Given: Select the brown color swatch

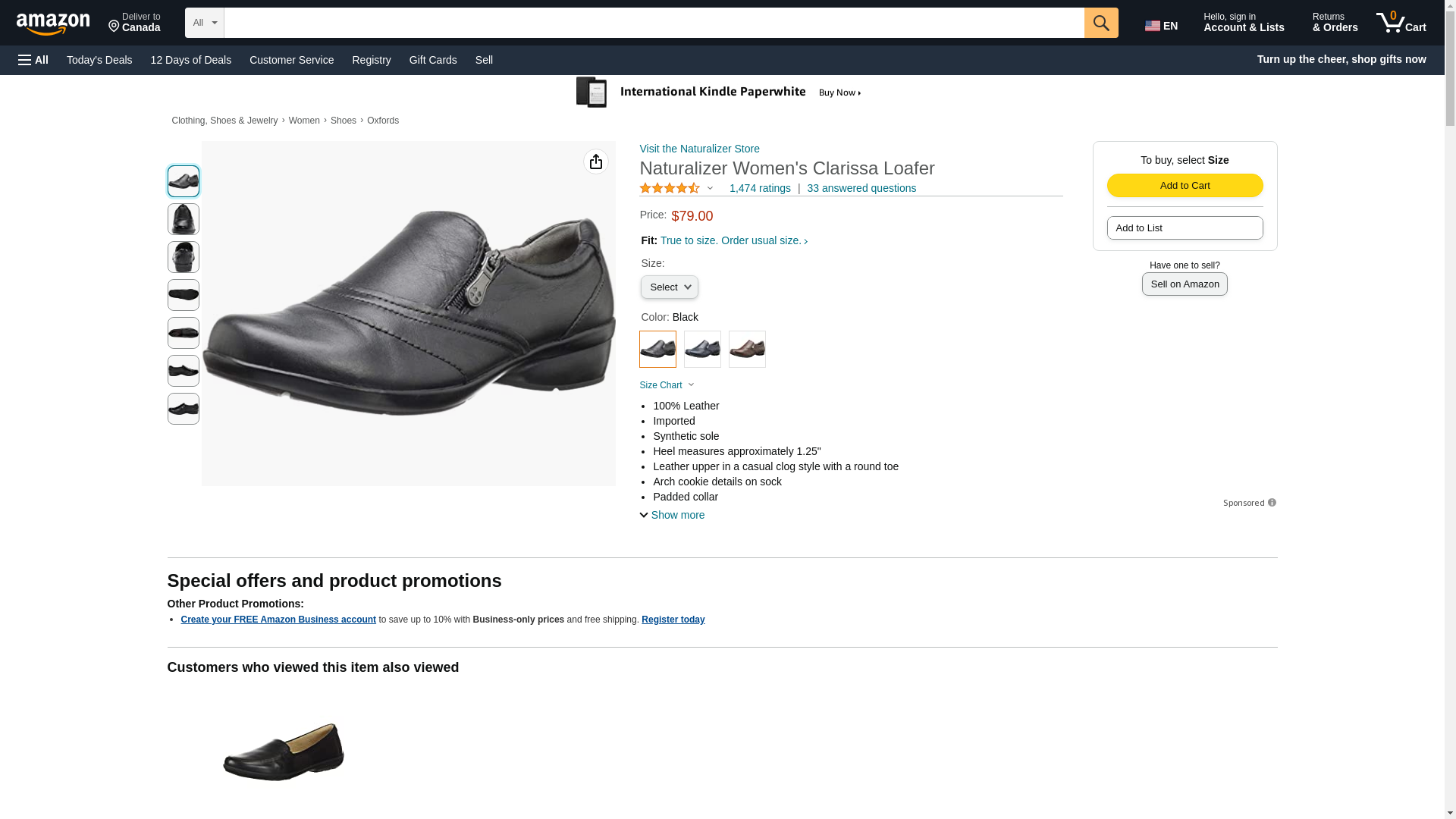Looking at the screenshot, I should (747, 350).
